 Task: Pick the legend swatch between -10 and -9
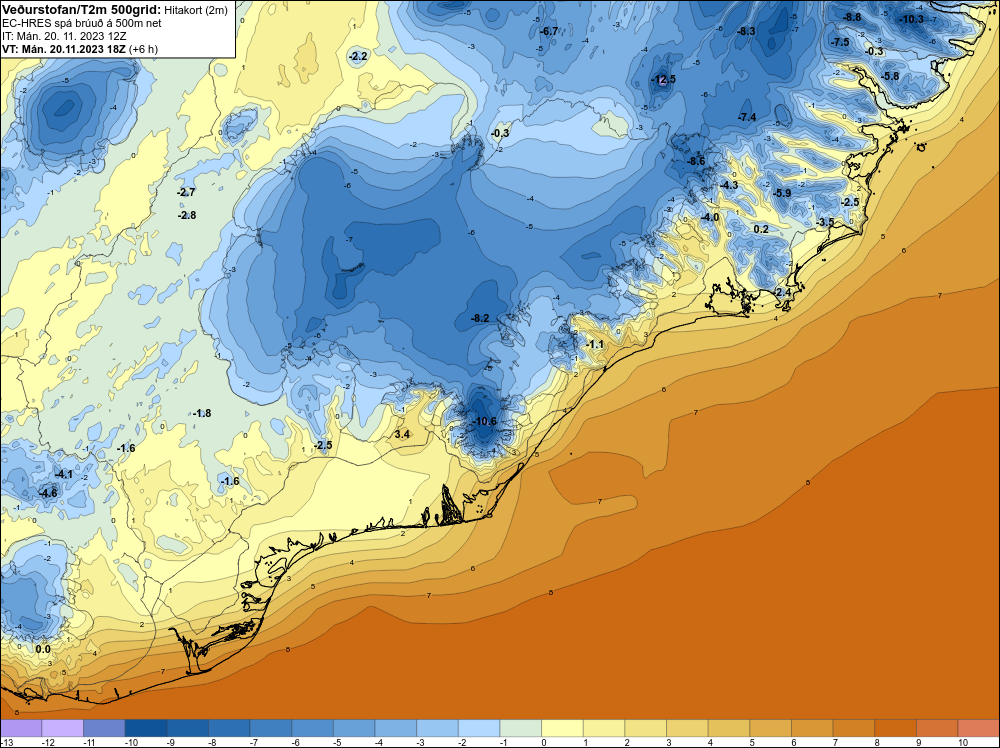click(146, 728)
